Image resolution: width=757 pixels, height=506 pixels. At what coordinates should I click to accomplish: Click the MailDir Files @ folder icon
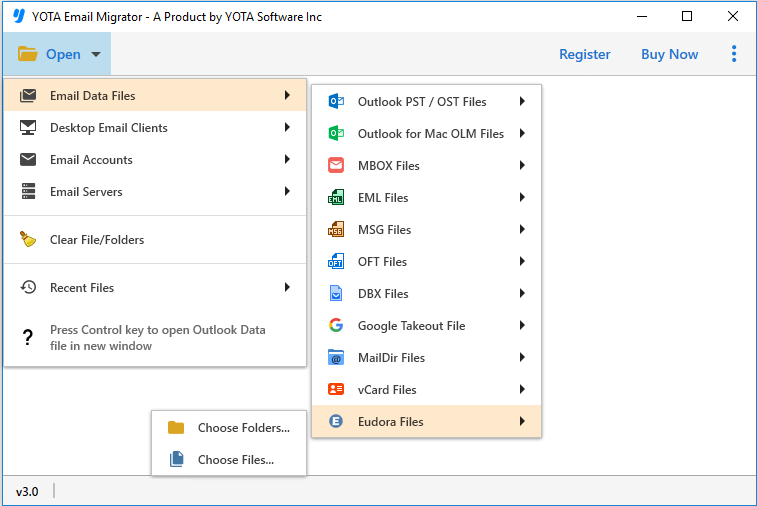tap(336, 357)
